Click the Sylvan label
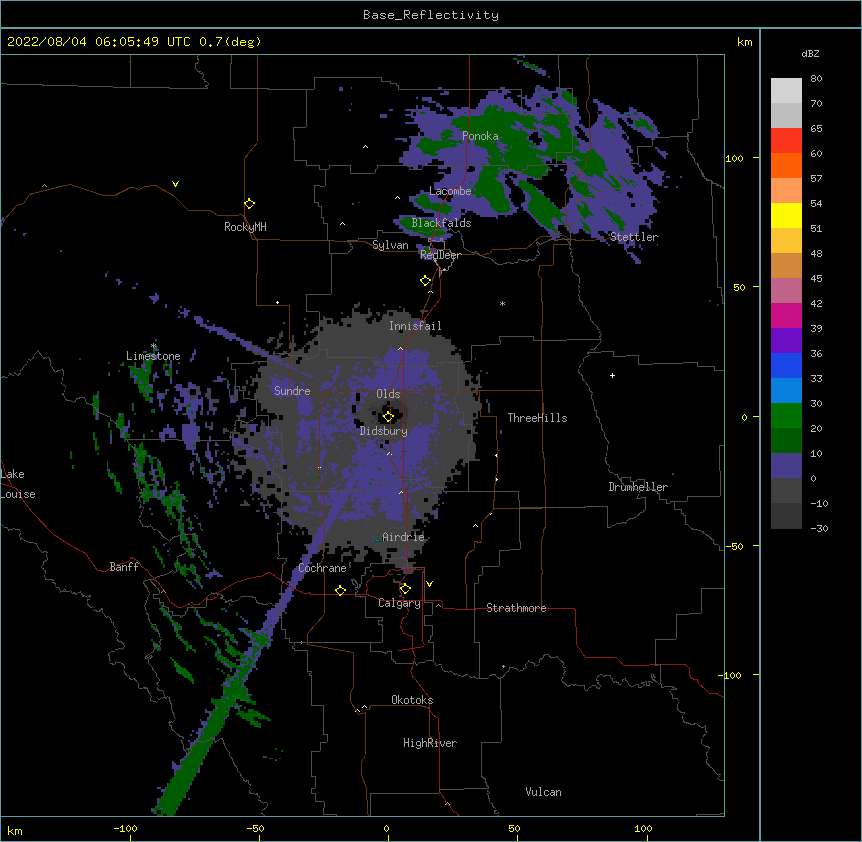 point(390,245)
